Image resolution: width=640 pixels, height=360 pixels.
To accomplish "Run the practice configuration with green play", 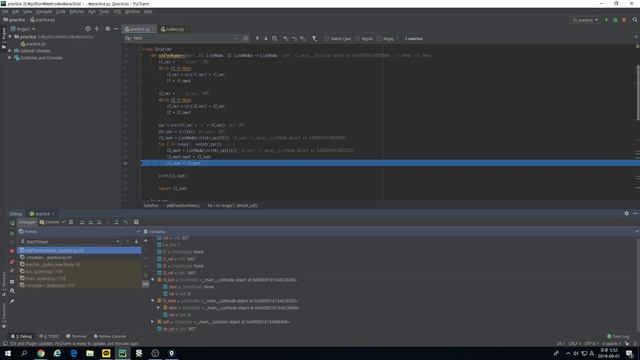I will [607, 20].
